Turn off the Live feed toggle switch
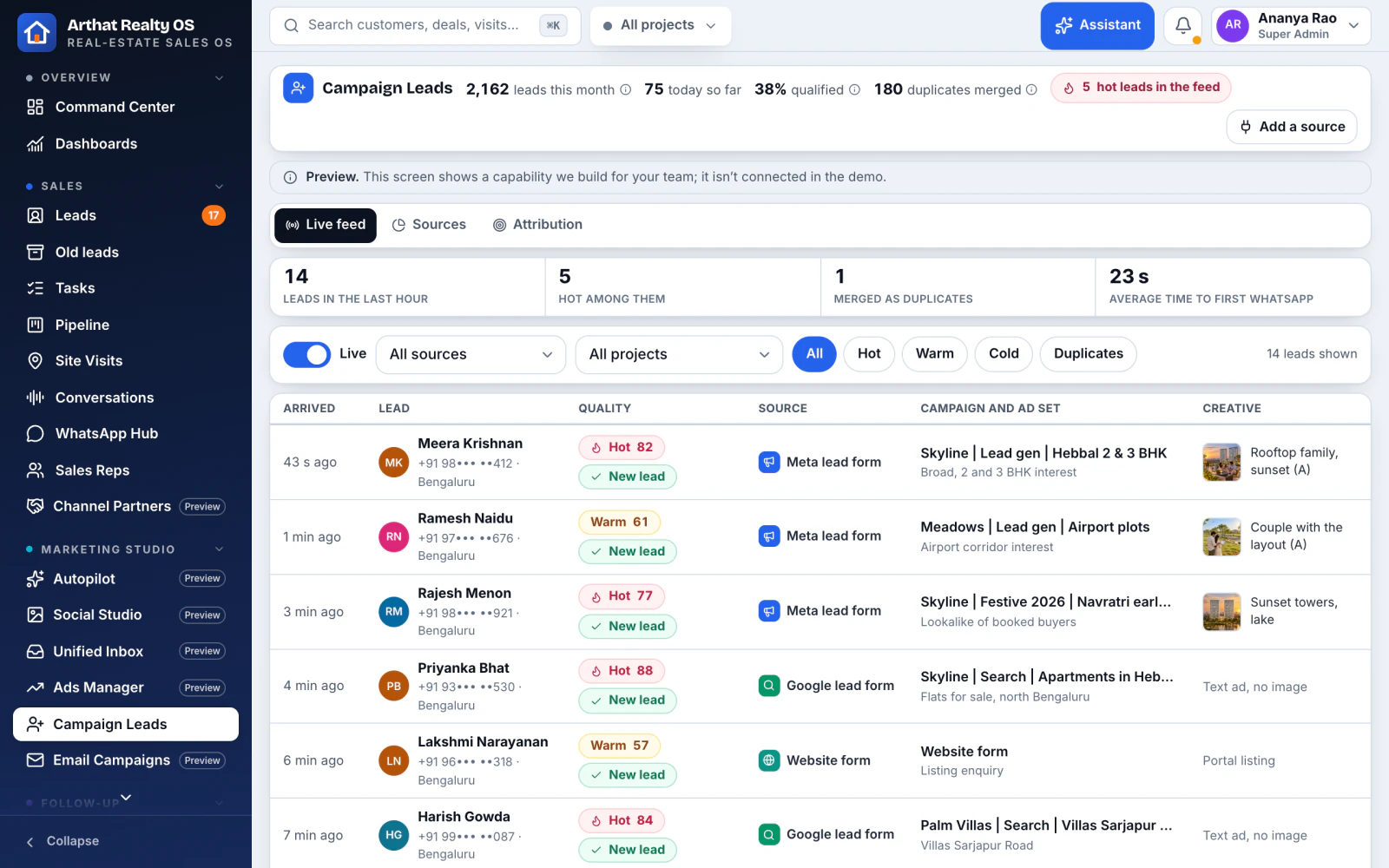 [x=306, y=354]
